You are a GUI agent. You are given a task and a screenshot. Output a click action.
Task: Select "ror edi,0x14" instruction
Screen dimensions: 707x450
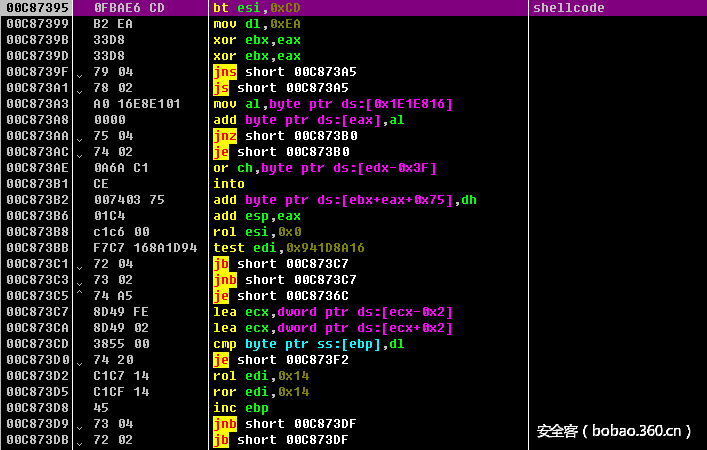coord(261,392)
